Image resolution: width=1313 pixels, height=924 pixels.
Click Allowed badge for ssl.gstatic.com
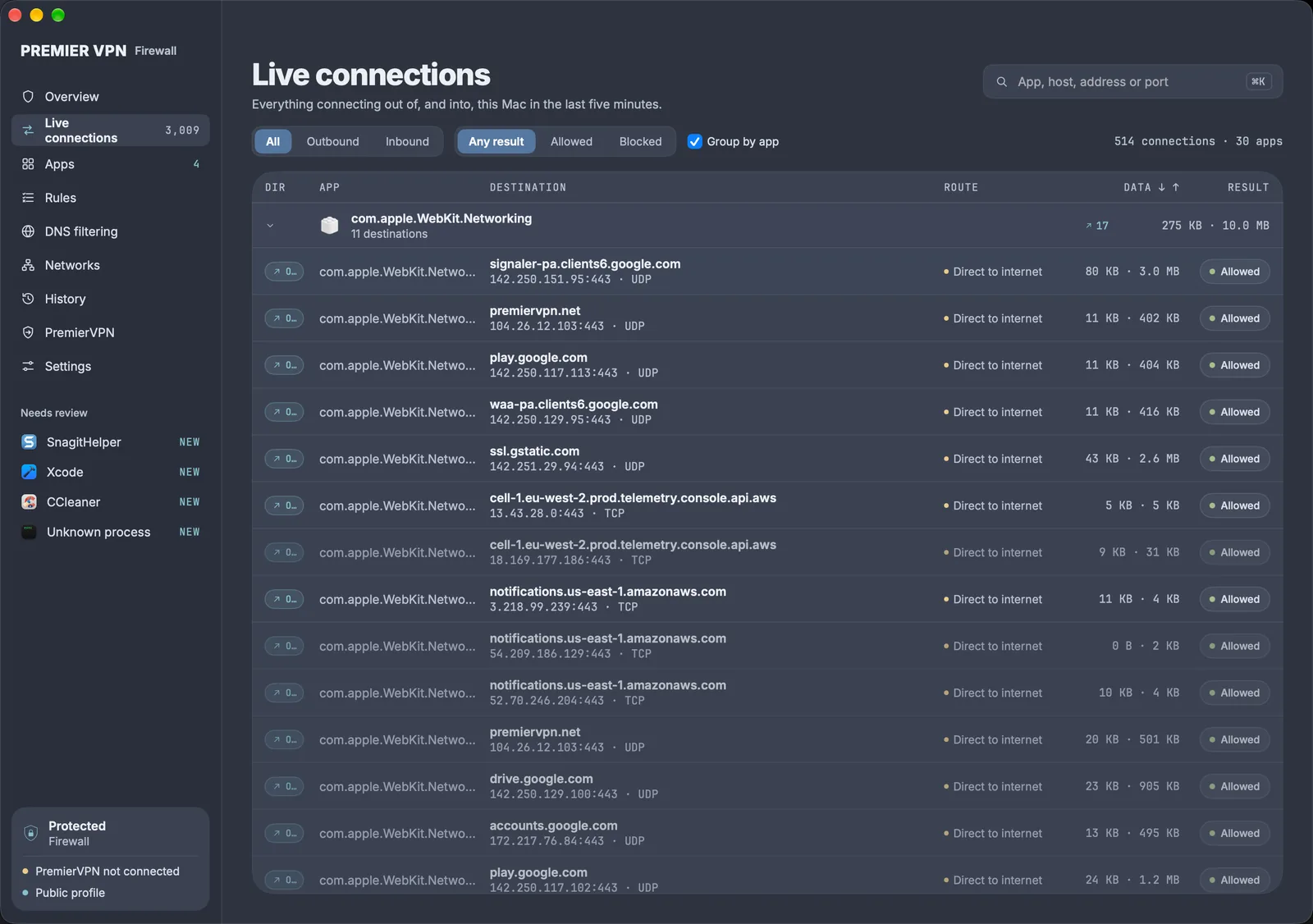point(1234,459)
